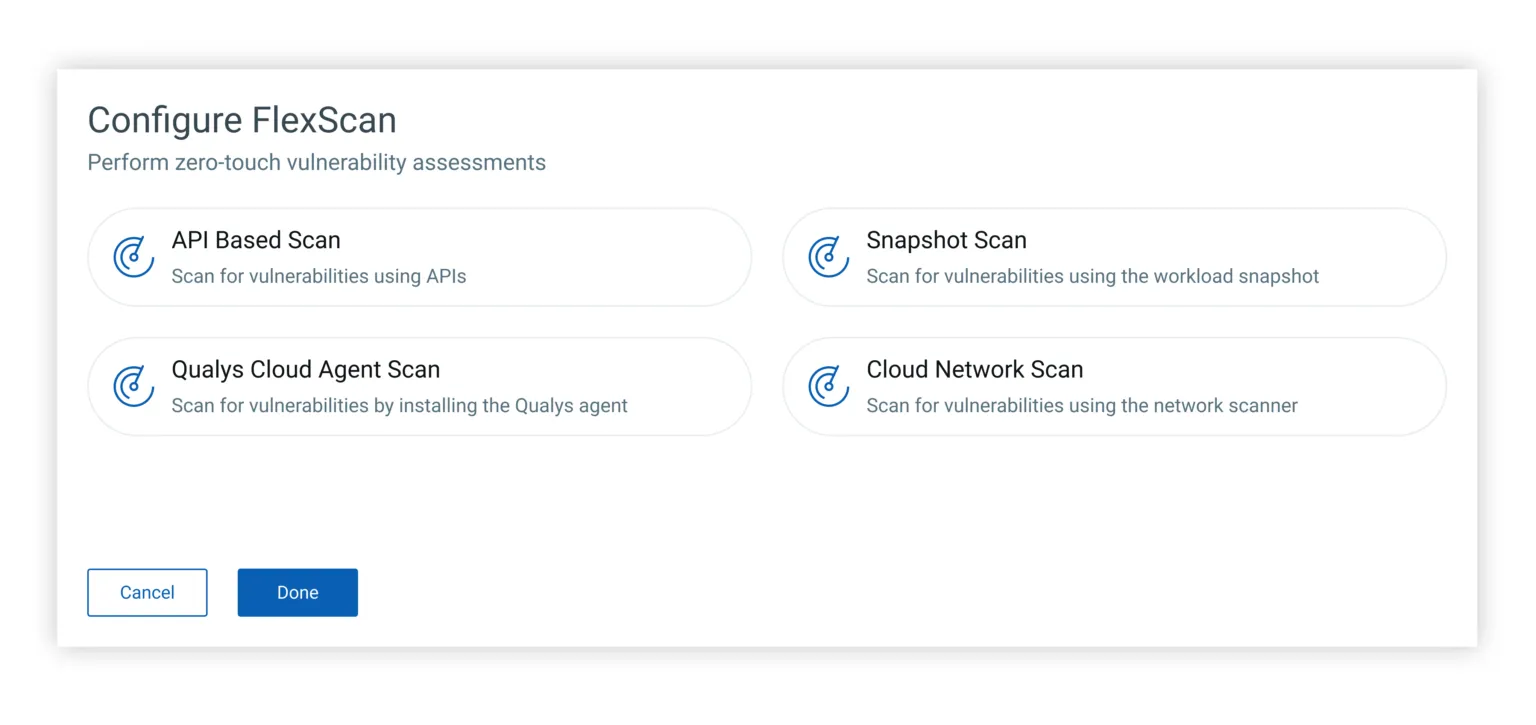
Task: Click the radar icon beside Qualys Cloud Agent Scan
Action: 133,386
